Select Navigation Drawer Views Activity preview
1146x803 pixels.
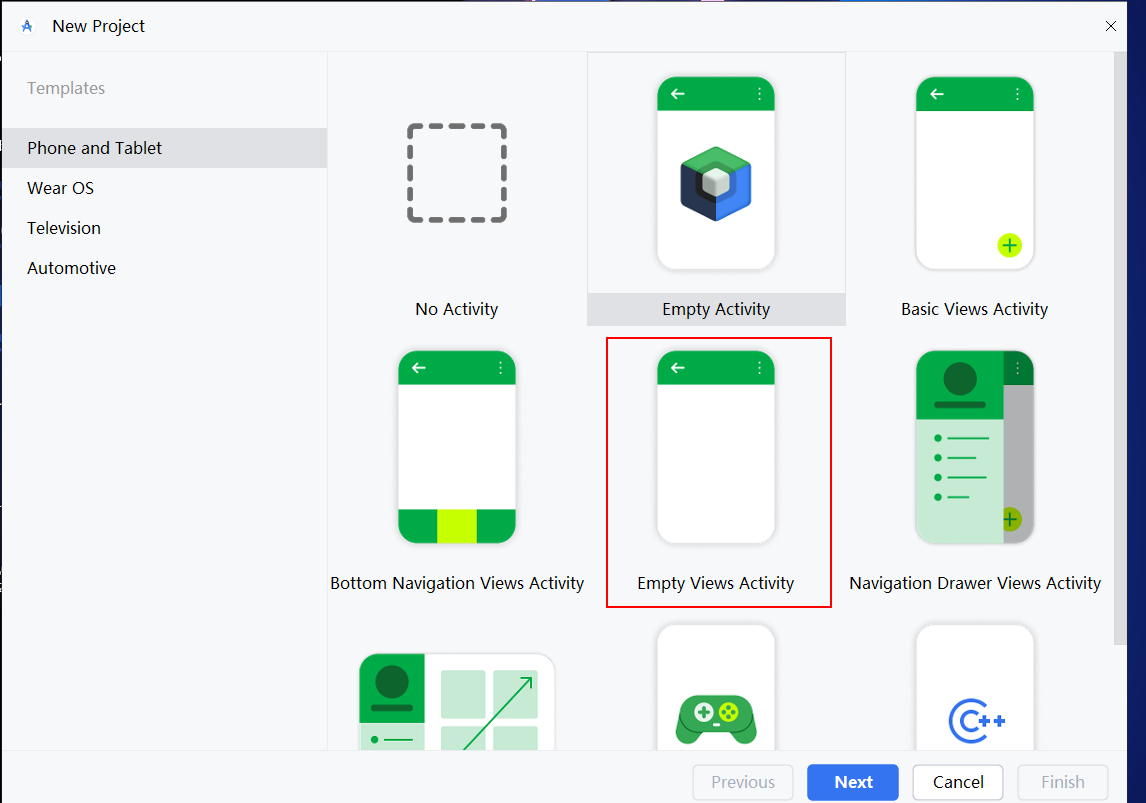[974, 447]
